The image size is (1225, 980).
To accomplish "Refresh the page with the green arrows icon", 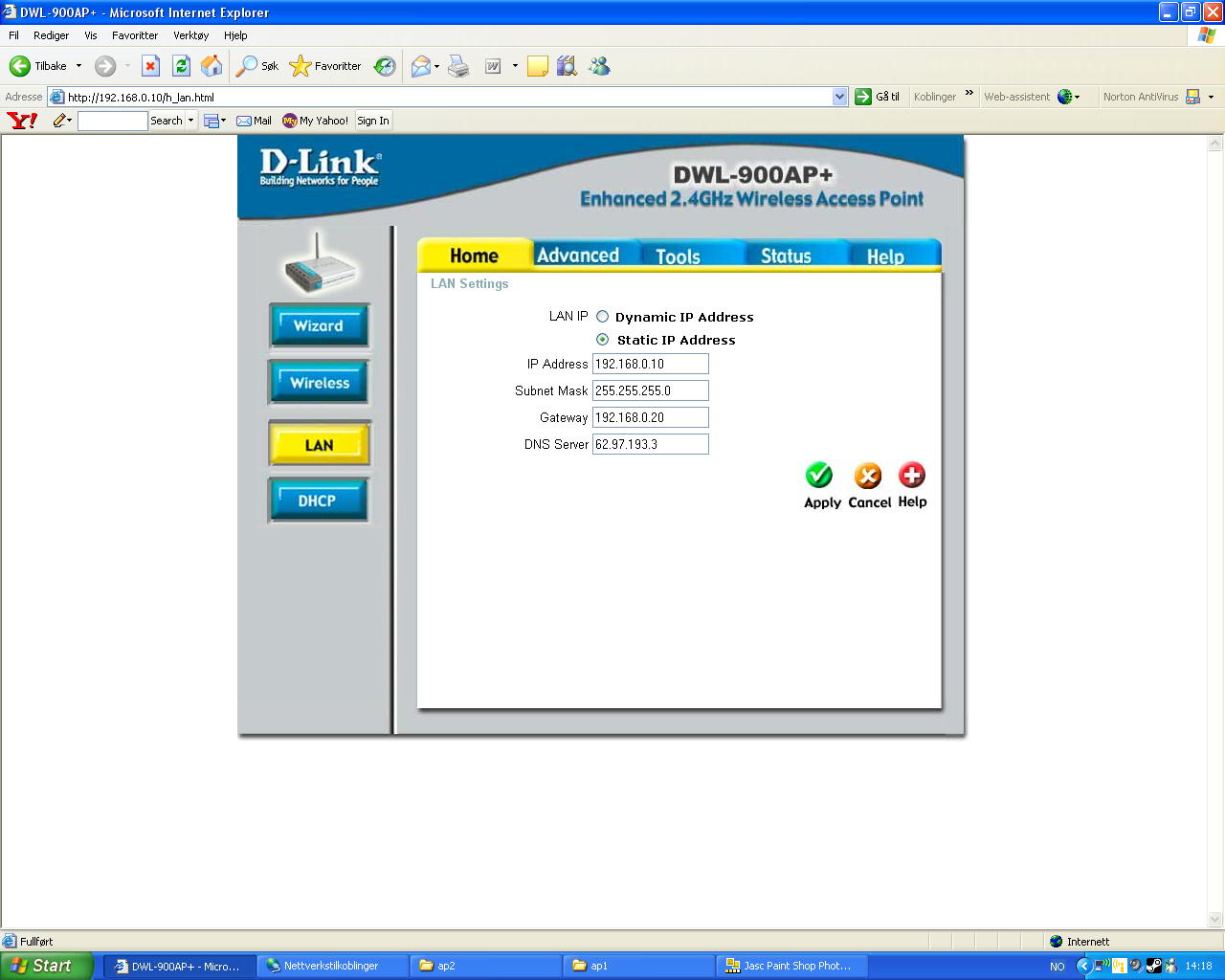I will 181,66.
